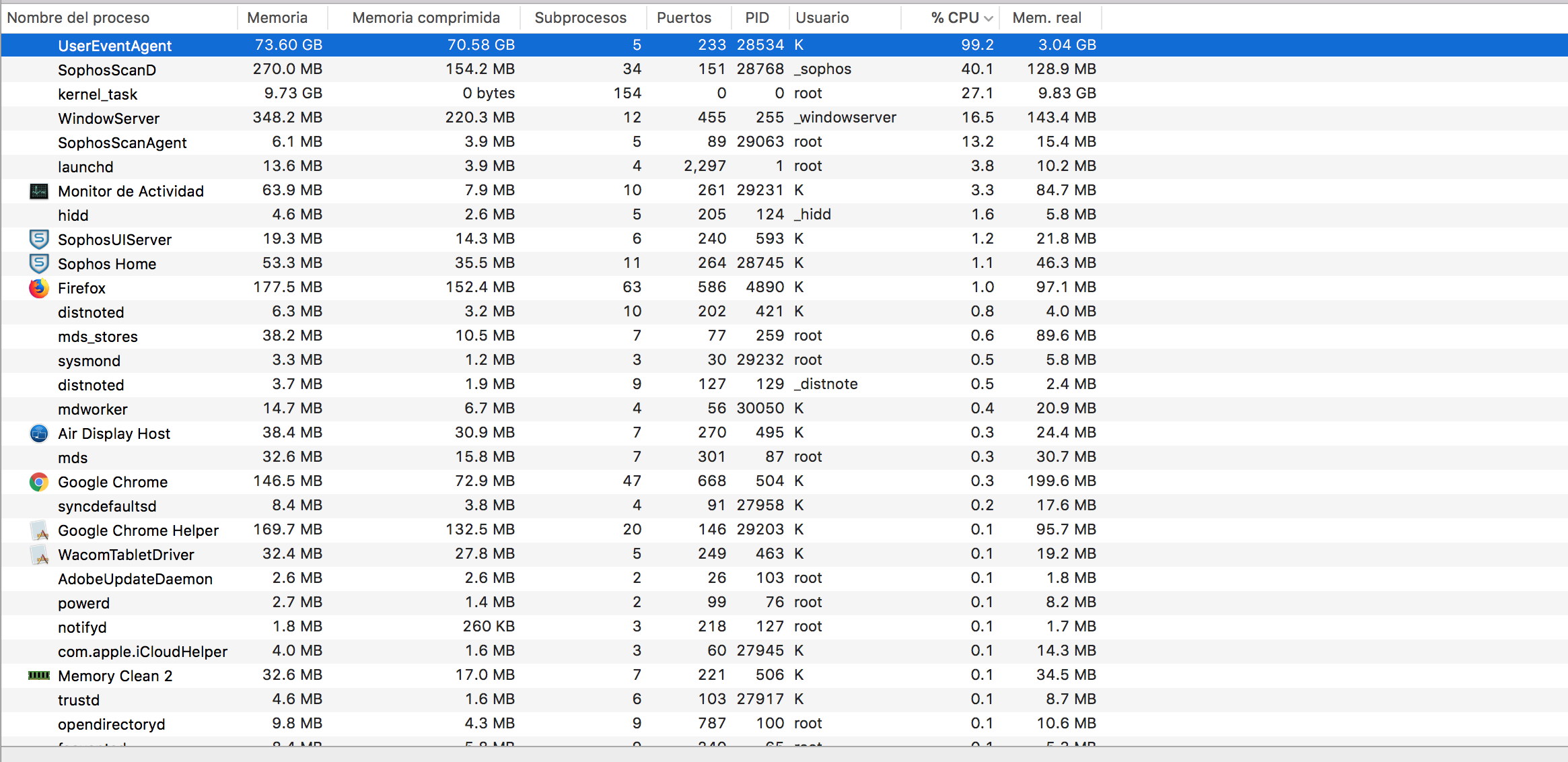Select the AdobeUpdateDaemon process
The width and height of the screenshot is (1568, 762).
[x=784, y=578]
